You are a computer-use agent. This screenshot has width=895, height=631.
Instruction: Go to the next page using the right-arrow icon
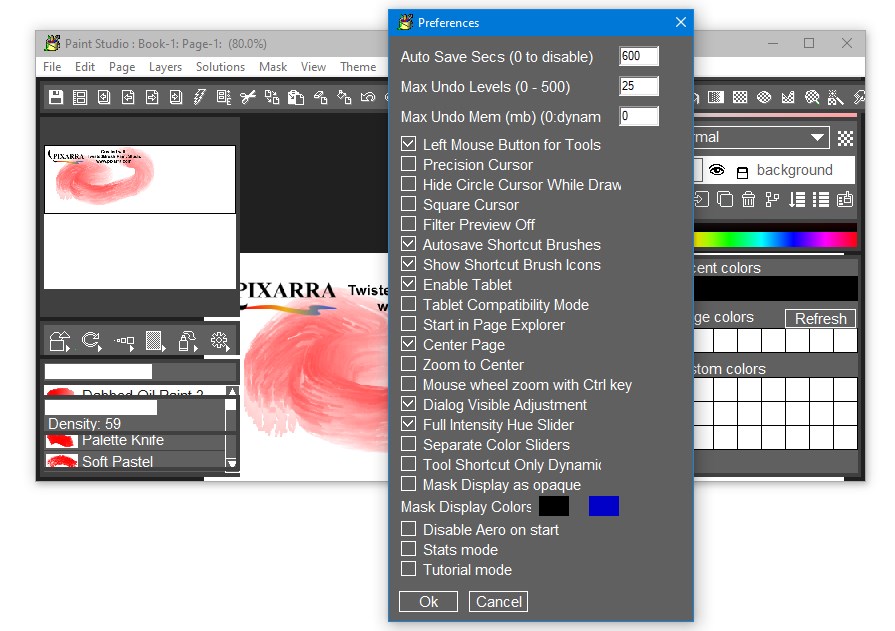152,97
